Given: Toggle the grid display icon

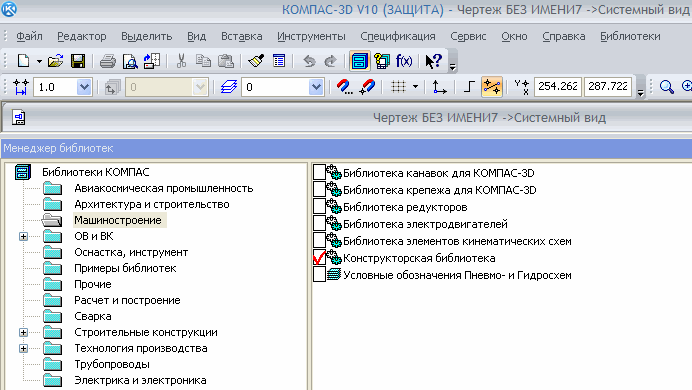Looking at the screenshot, I should click(398, 87).
